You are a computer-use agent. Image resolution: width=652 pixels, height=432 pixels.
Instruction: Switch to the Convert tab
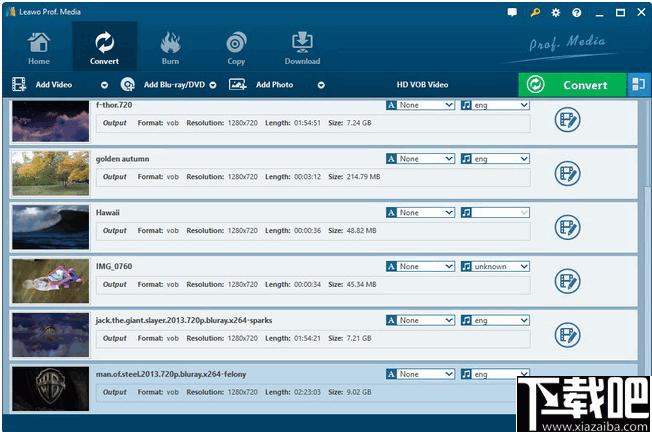coord(104,47)
